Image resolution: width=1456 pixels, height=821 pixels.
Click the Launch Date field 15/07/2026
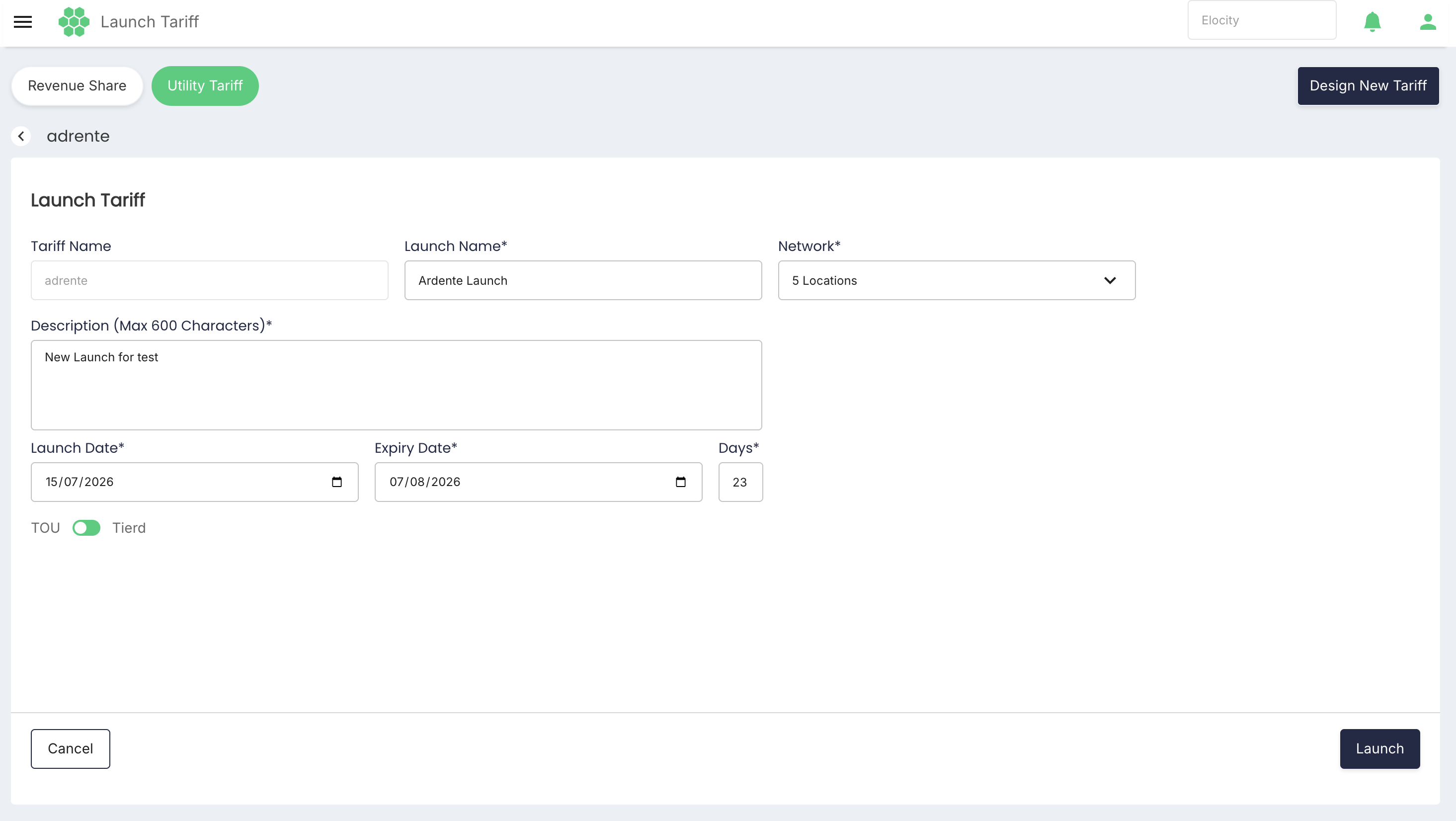194,482
